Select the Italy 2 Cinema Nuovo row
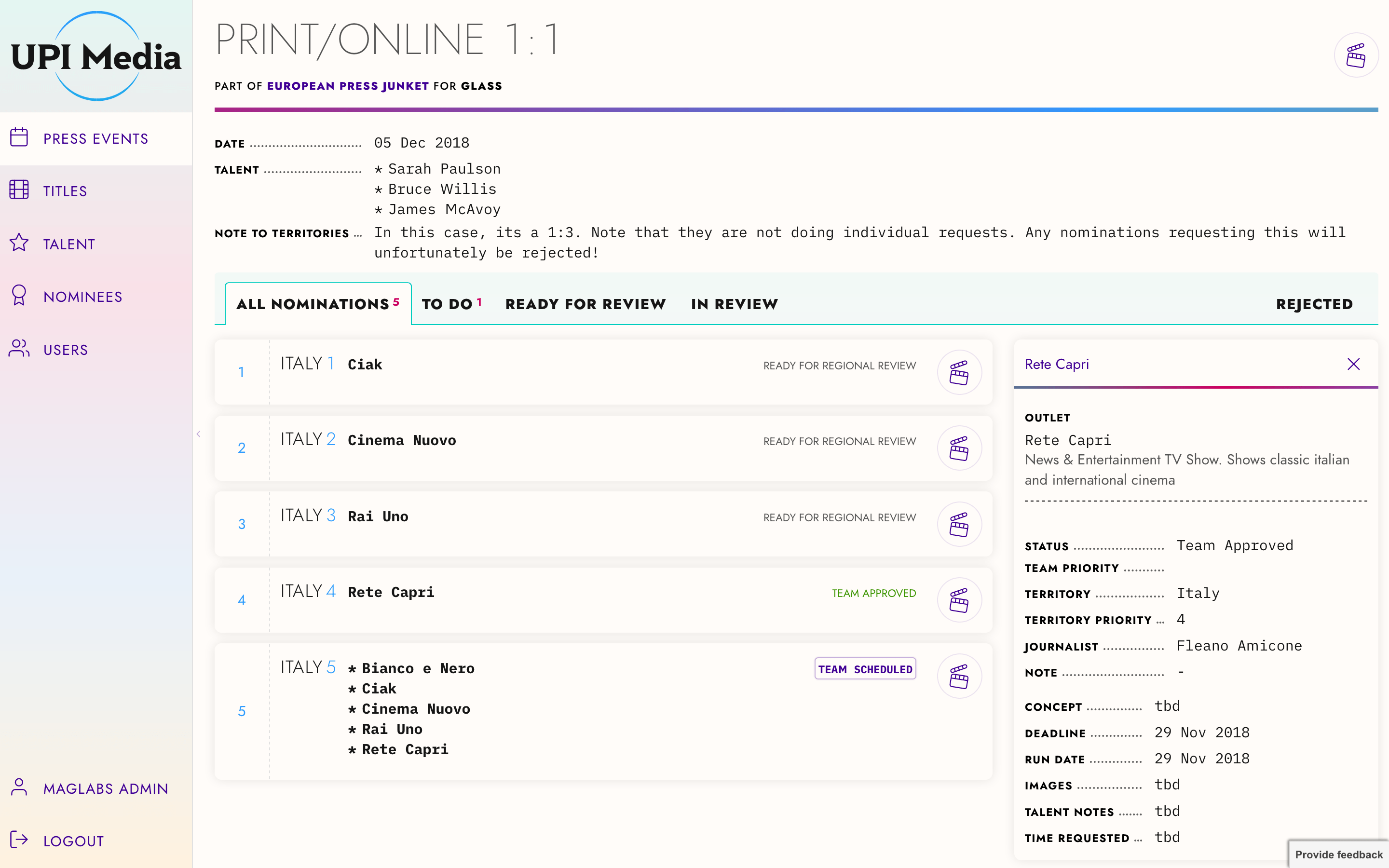The width and height of the screenshot is (1389, 868). point(603,448)
